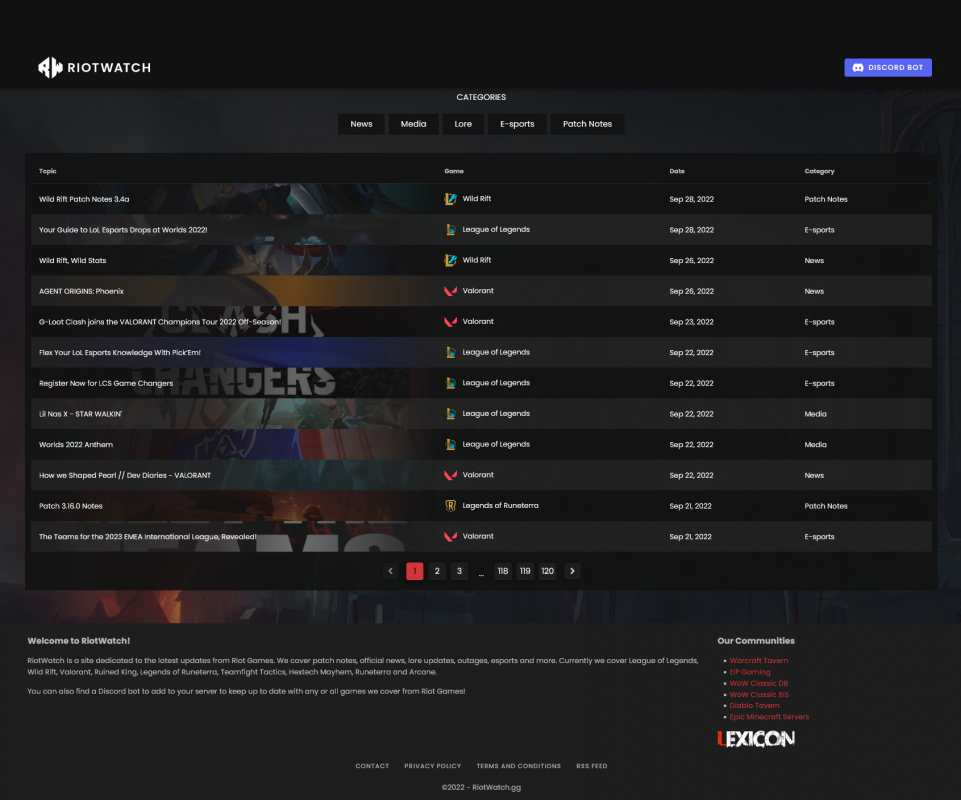Click the pagination ellipsis
Viewport: 961px width, 800px height.
pyautogui.click(x=481, y=574)
